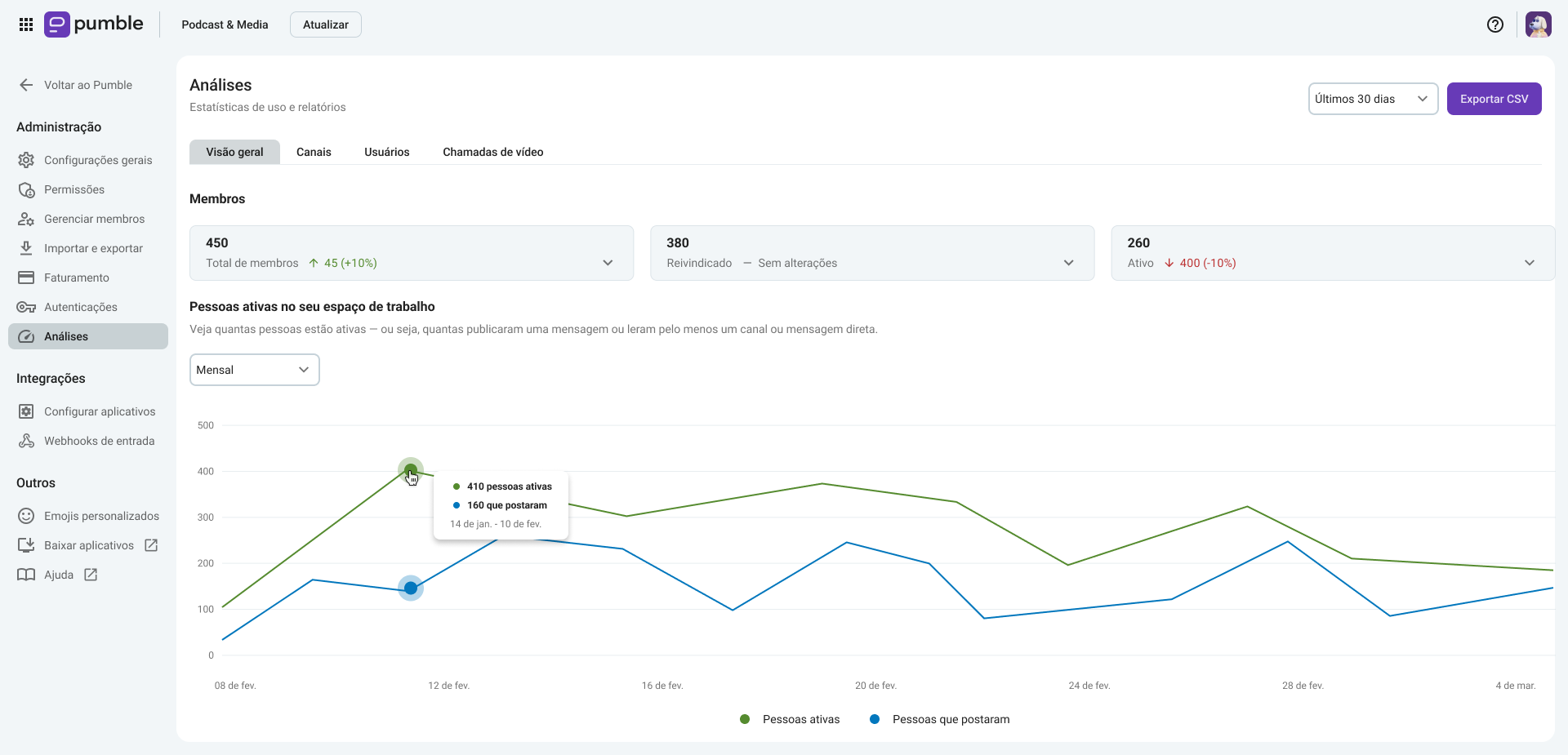Click the Webhooks de entrada icon
This screenshot has width=1568, height=755.
26,441
